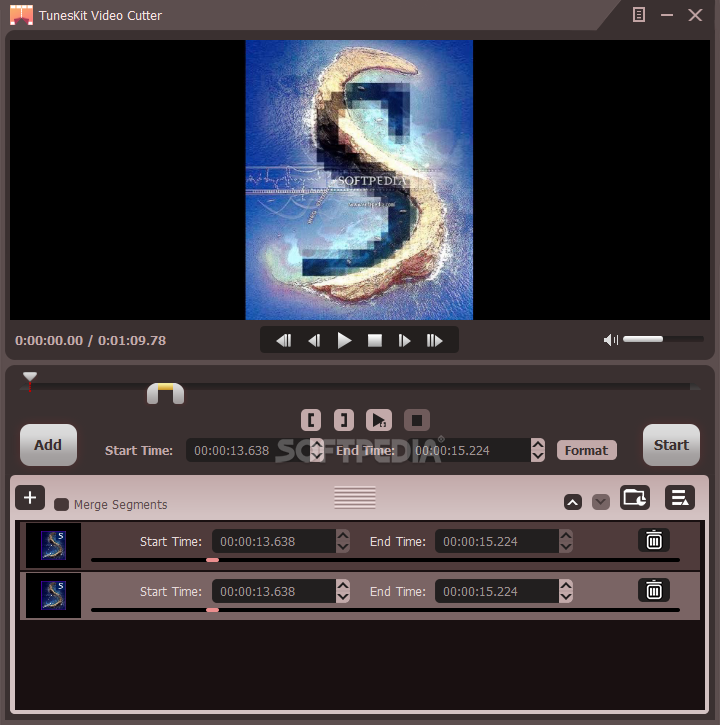Open the converted list icon
This screenshot has height=725, width=720.
[680, 498]
